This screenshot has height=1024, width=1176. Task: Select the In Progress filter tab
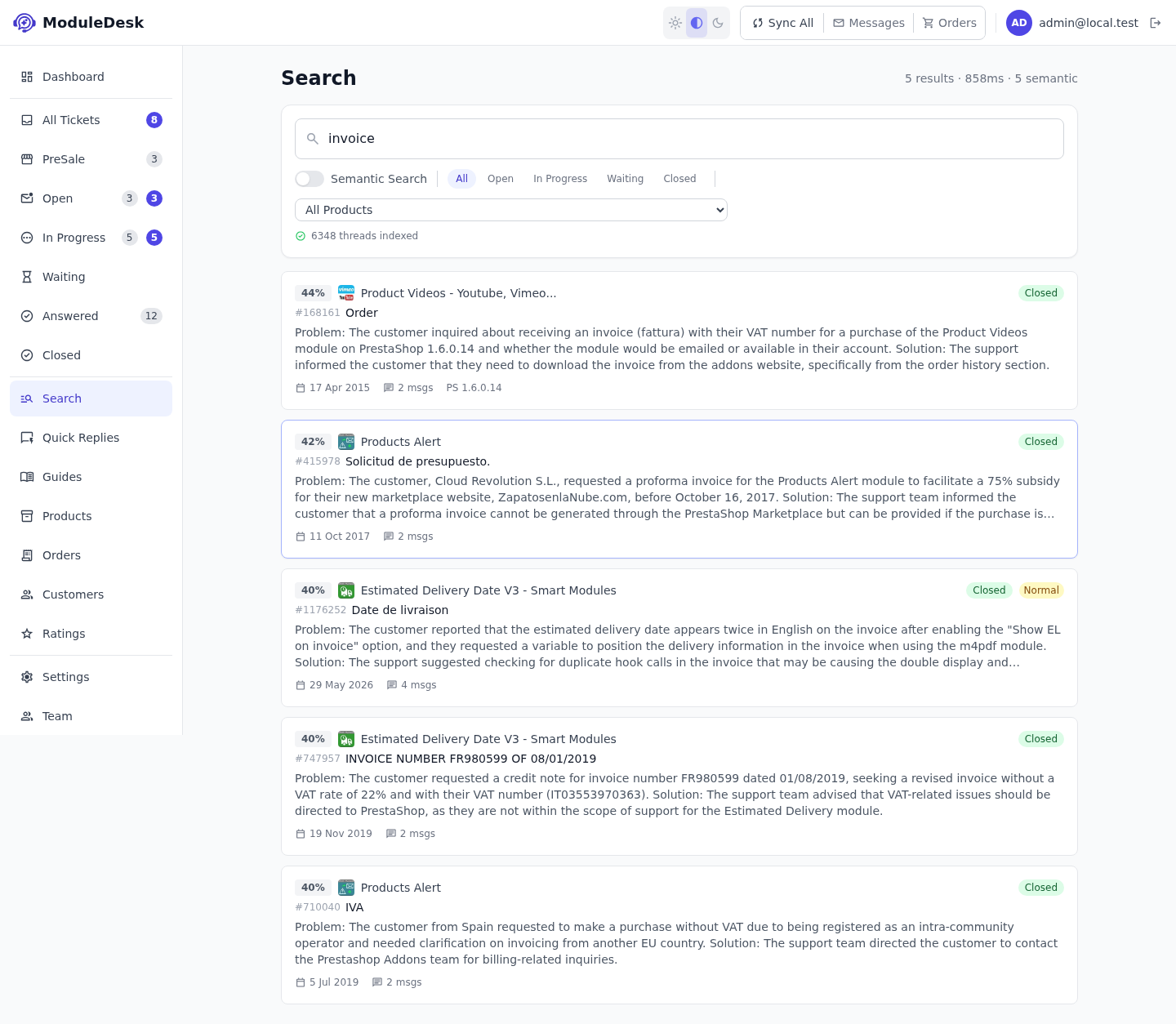click(560, 179)
